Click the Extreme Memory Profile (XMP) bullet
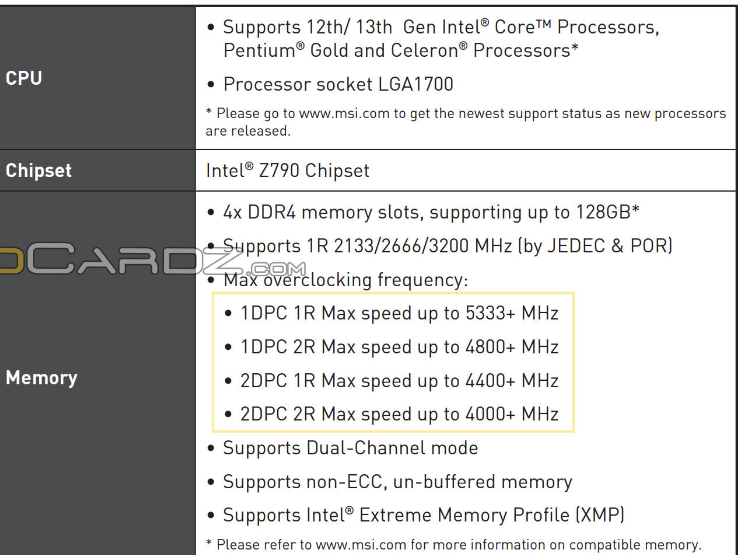This screenshot has height=555, width=742. pos(423,515)
